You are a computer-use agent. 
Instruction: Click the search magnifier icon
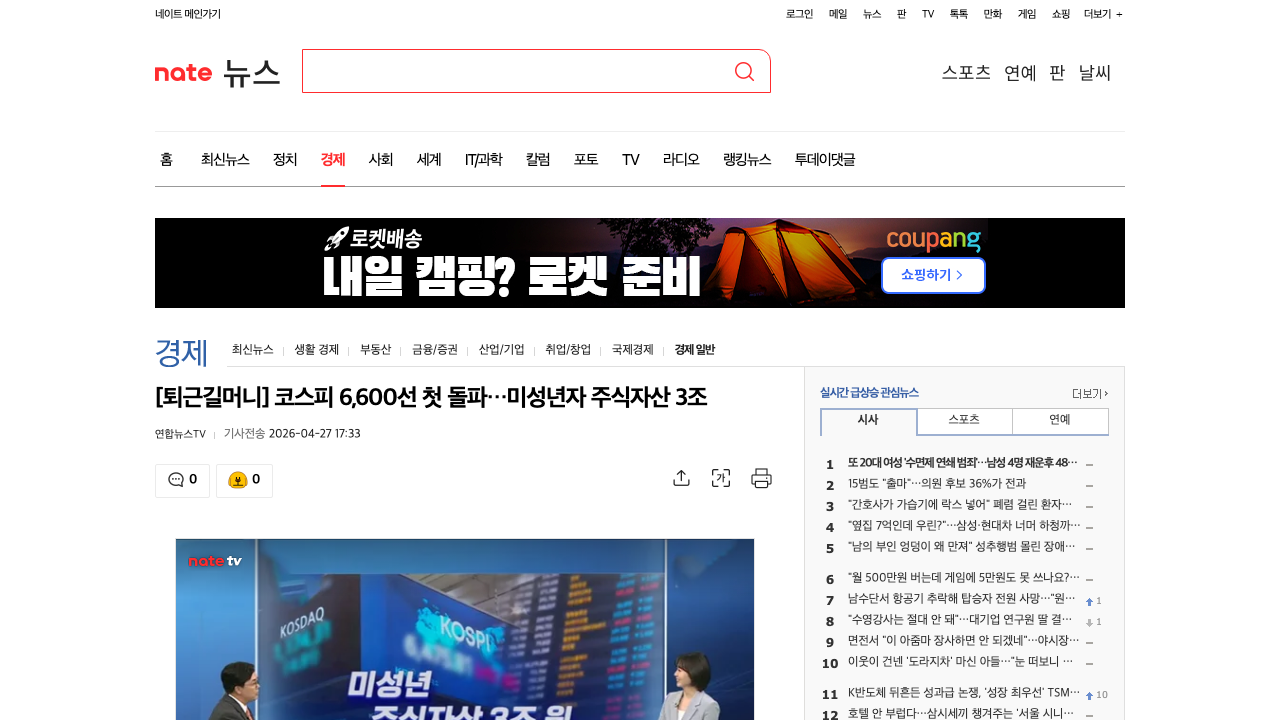744,71
